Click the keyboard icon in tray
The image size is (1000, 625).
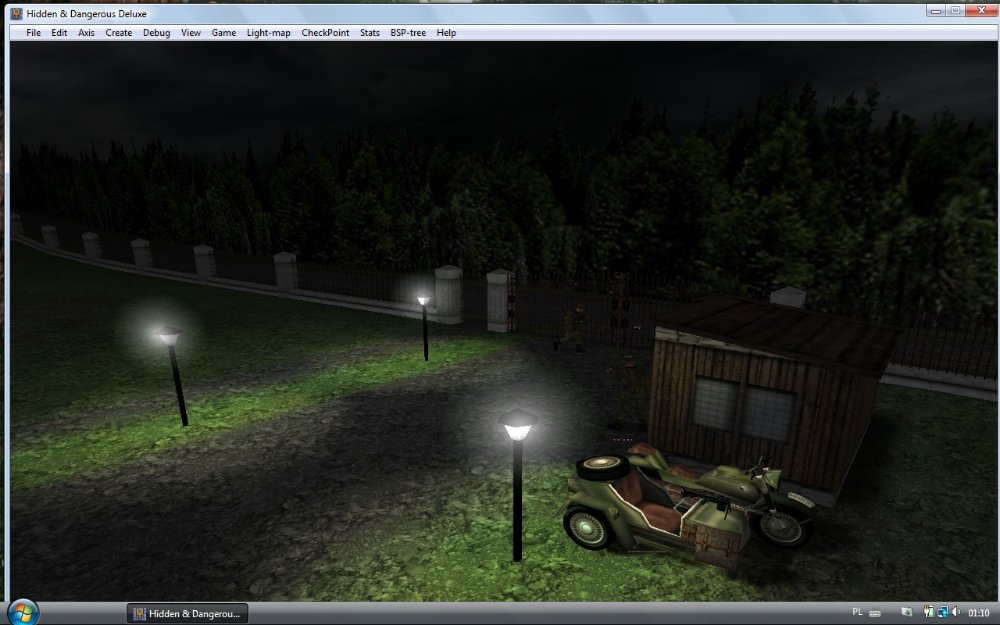(875, 613)
